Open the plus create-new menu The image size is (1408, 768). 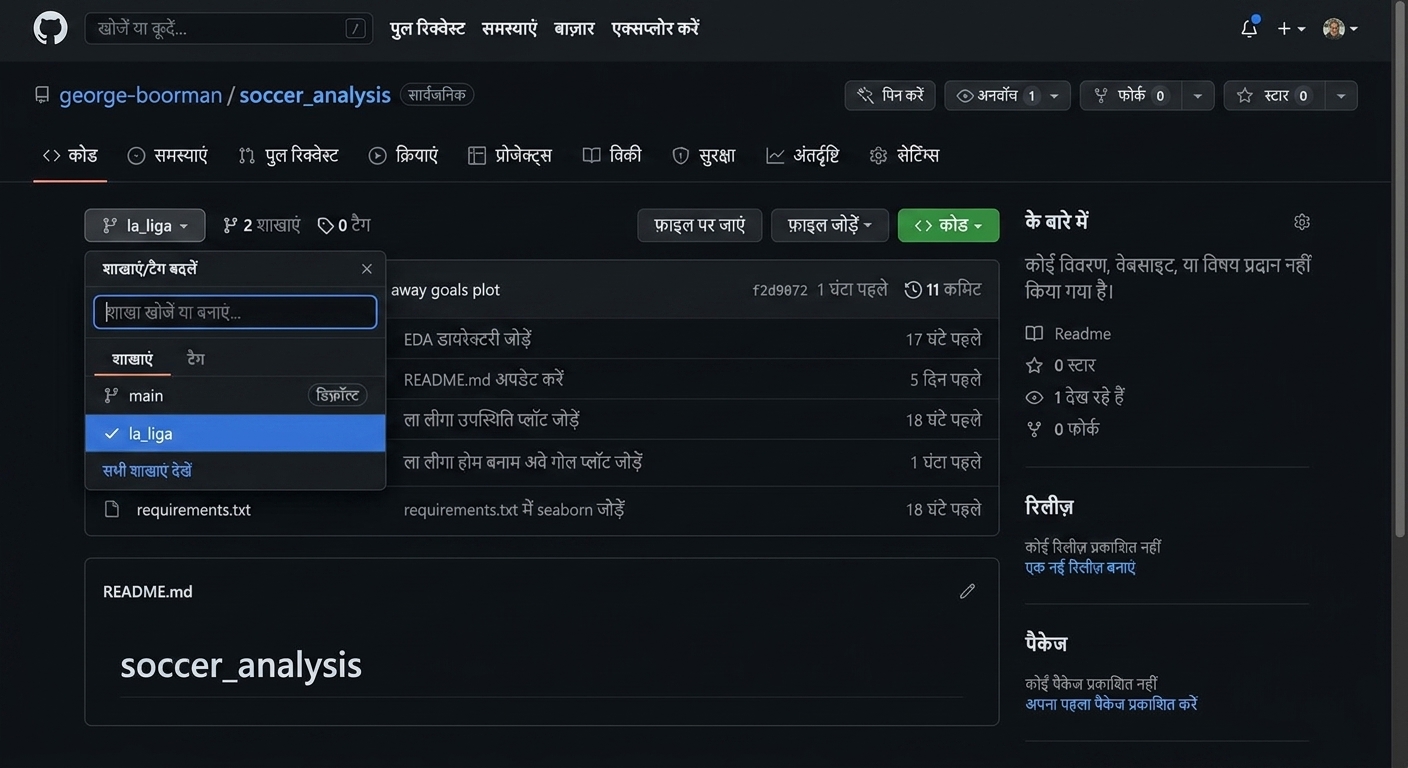tap(1291, 29)
